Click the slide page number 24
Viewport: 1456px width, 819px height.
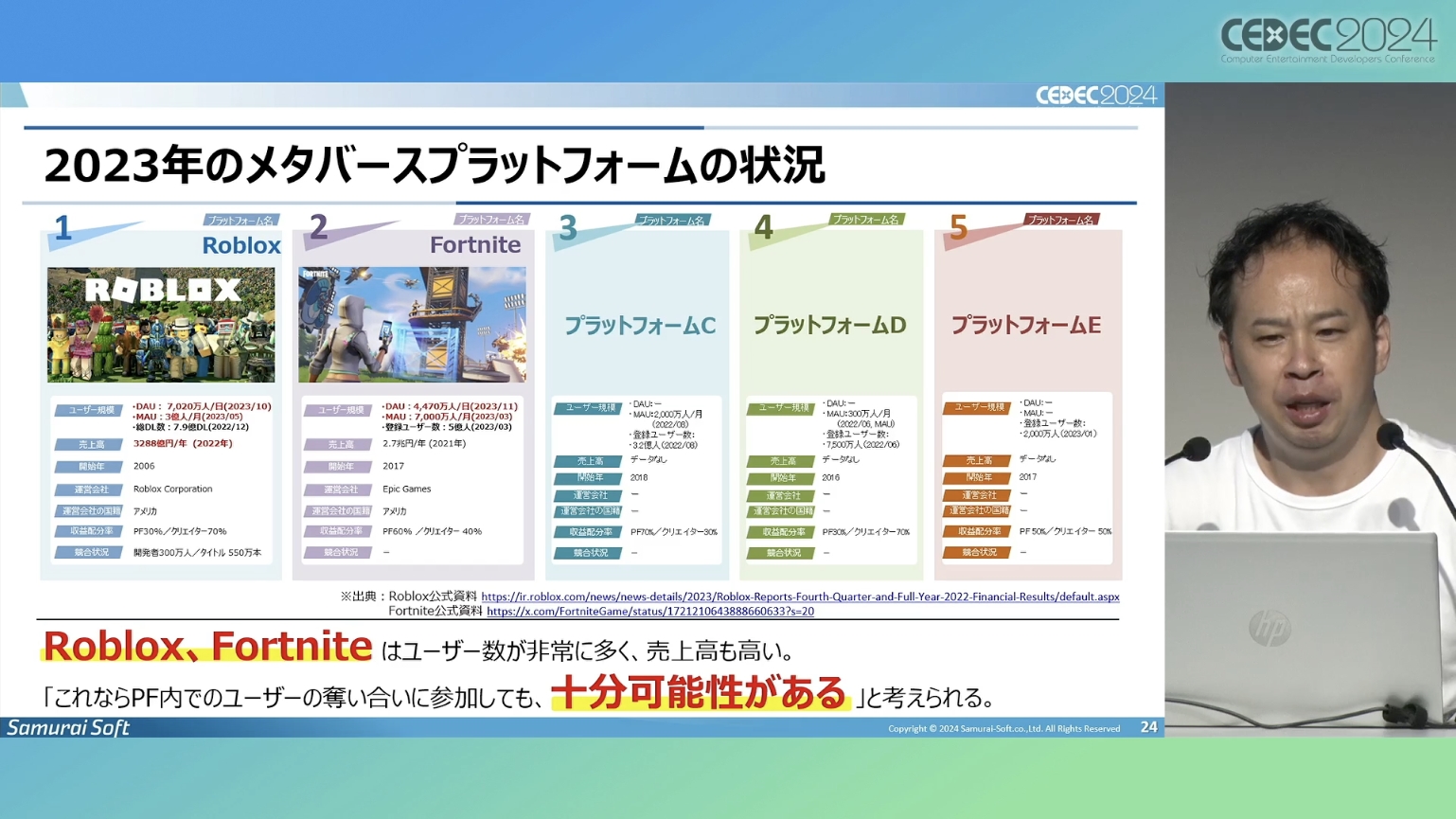pos(1148,727)
